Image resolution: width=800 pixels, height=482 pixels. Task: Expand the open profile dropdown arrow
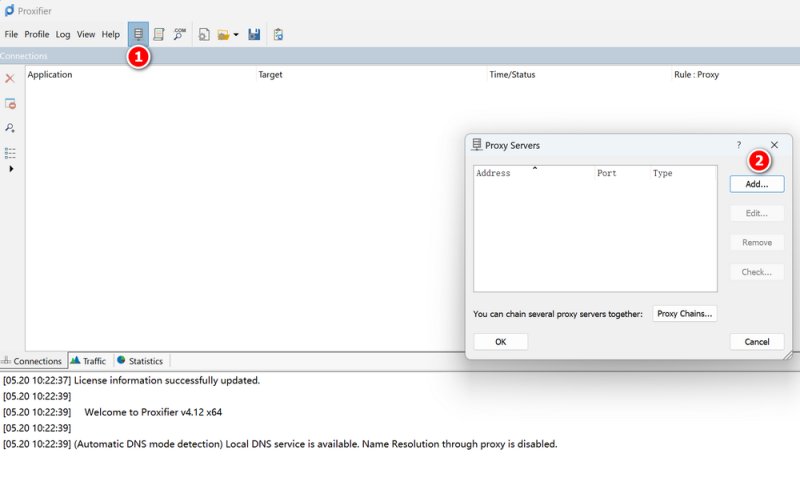pyautogui.click(x=236, y=35)
